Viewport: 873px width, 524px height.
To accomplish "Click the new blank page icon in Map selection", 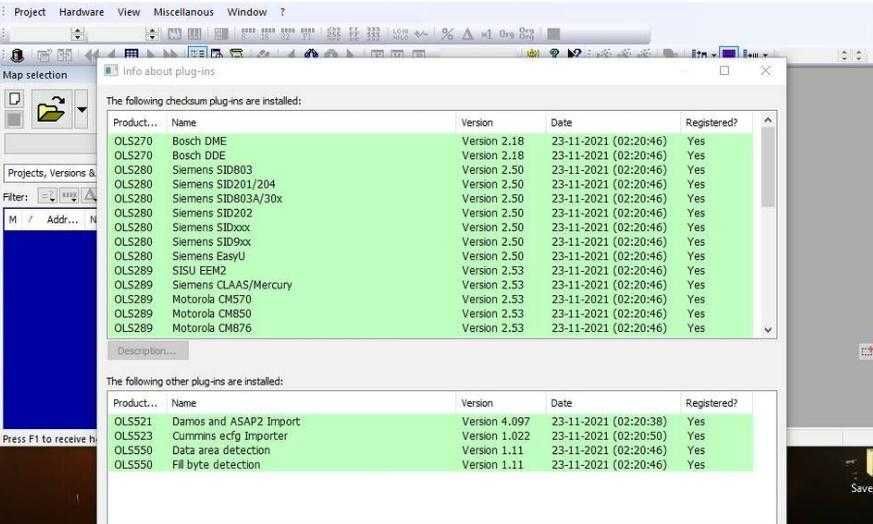I will (x=14, y=99).
